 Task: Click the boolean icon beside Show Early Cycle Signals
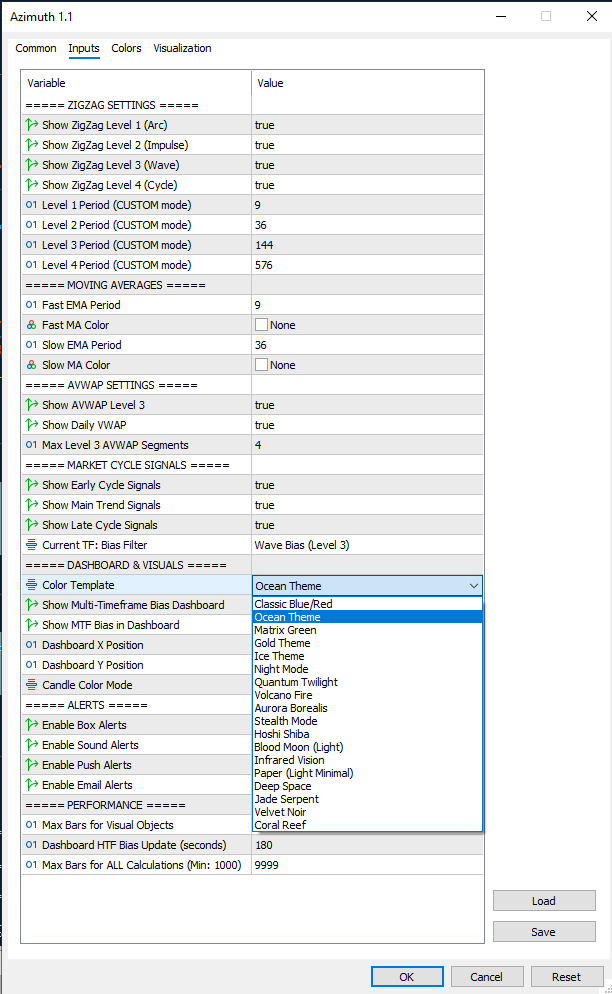click(x=32, y=485)
